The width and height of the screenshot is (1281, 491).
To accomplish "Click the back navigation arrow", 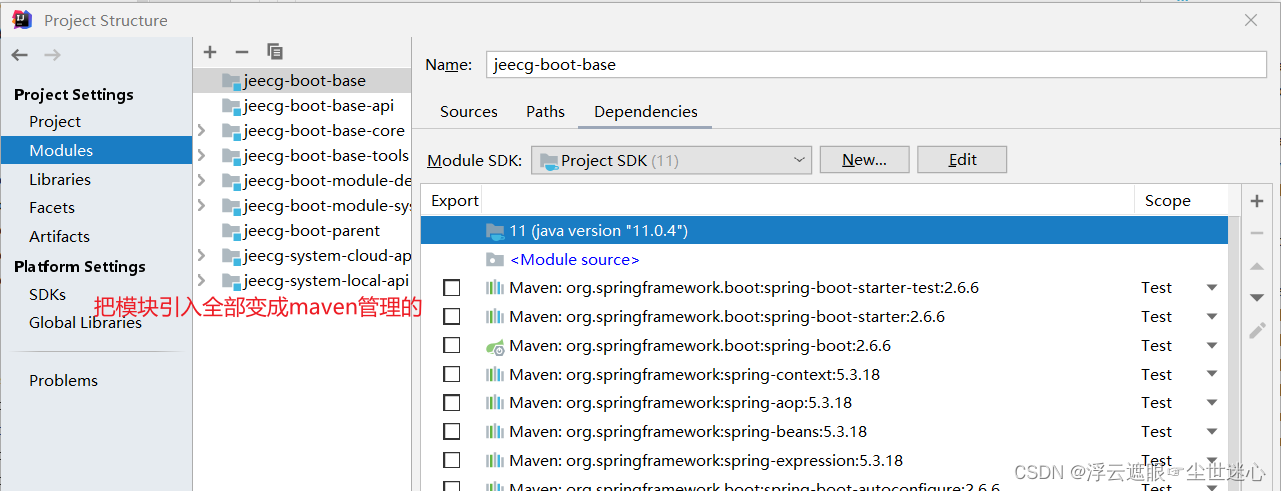I will [x=20, y=56].
